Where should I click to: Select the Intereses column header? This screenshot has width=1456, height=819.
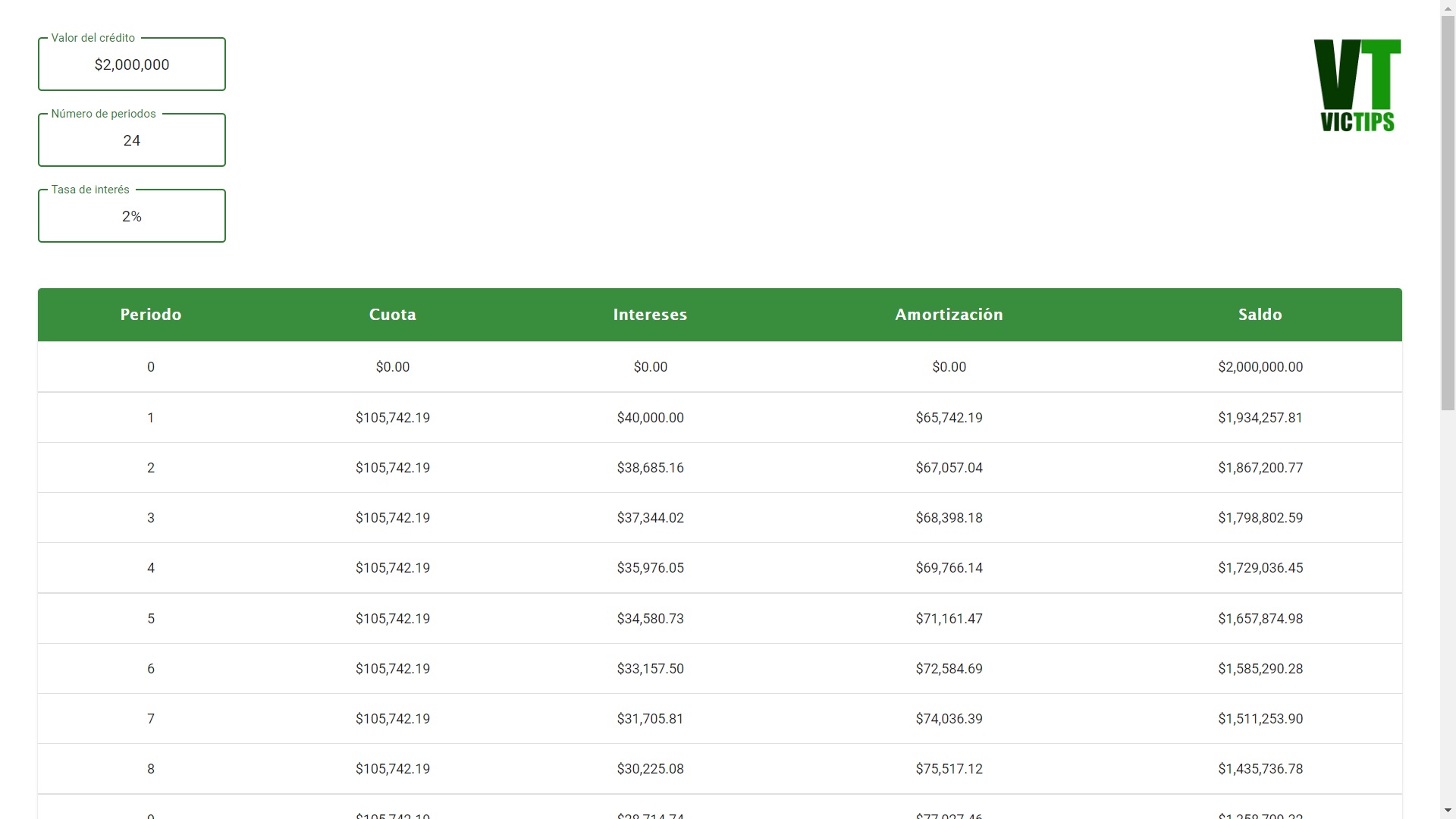click(x=650, y=314)
